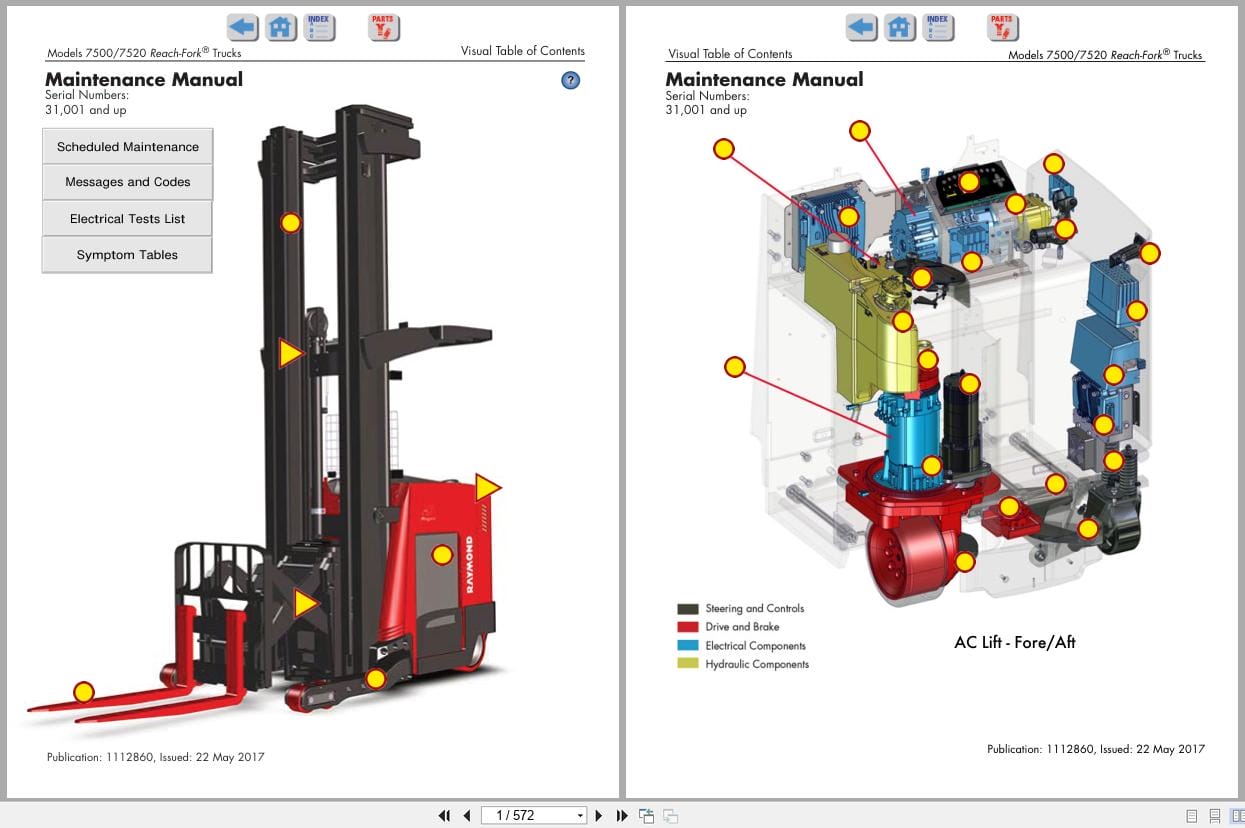Click the publication date text on the left page
This screenshot has width=1245, height=828.
[x=156, y=757]
